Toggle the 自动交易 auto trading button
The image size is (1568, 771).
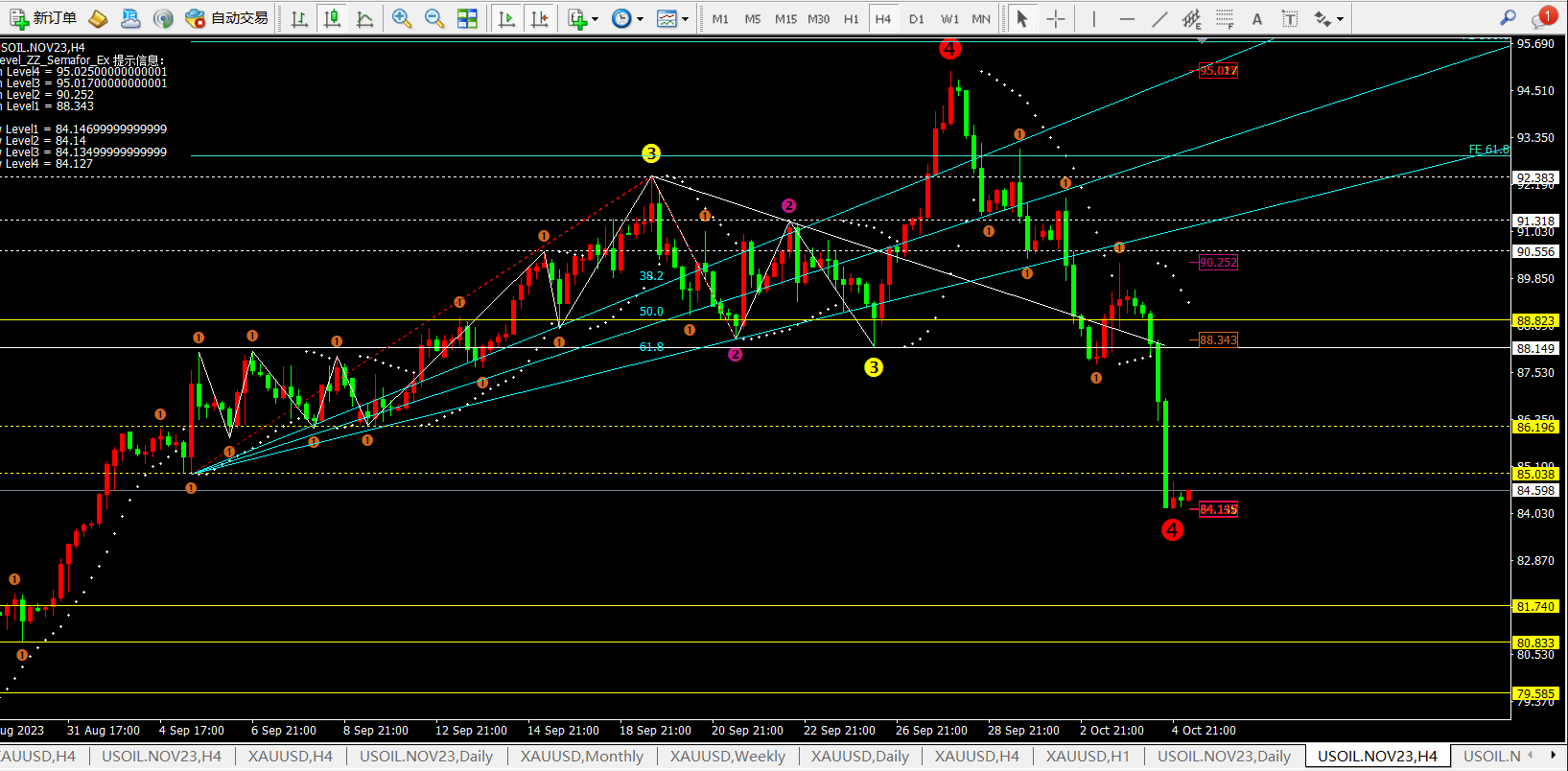pos(227,18)
